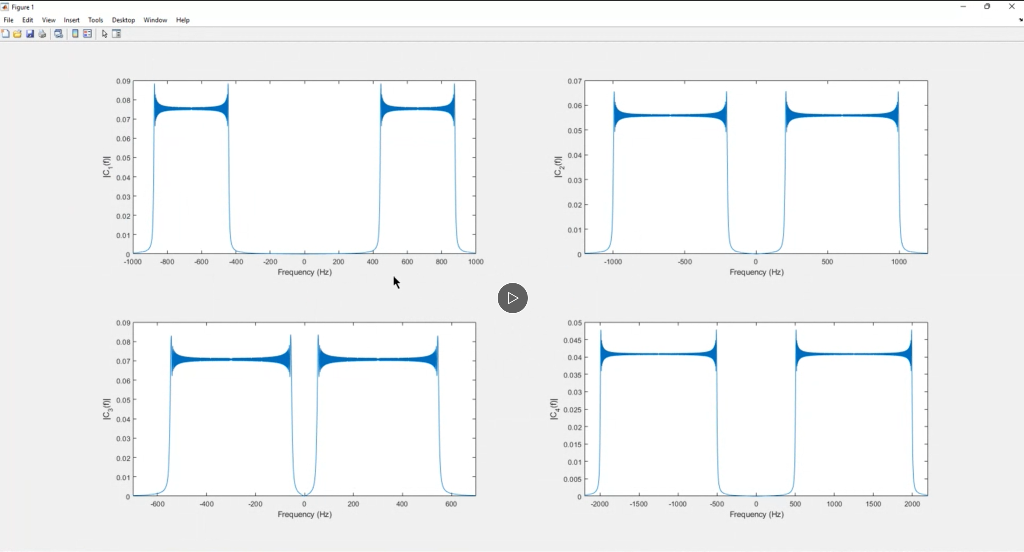1024x552 pixels.
Task: Select the |C1(f)| spectrum plot axes
Action: [304, 167]
